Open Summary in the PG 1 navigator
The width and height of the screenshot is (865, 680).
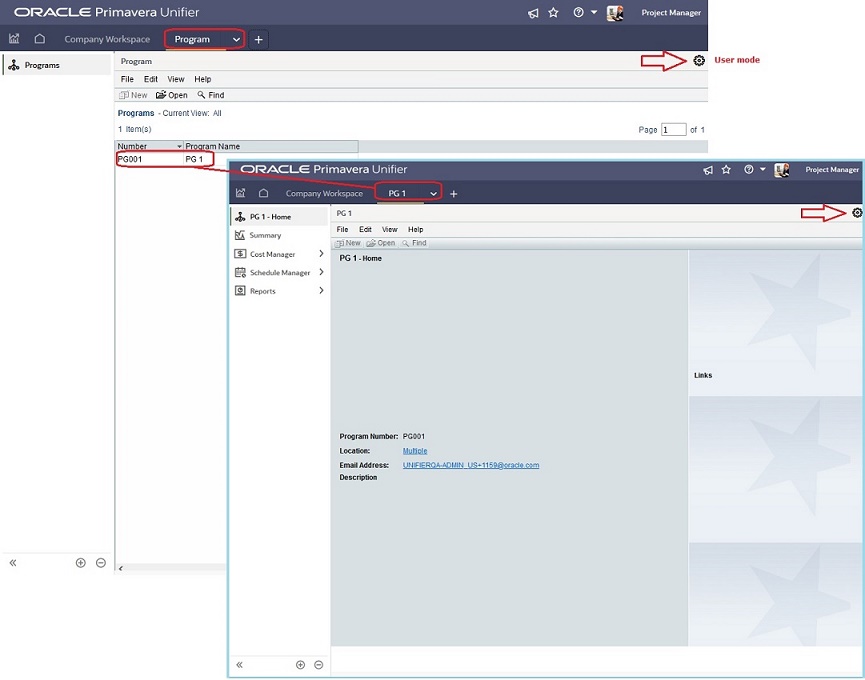coord(265,235)
